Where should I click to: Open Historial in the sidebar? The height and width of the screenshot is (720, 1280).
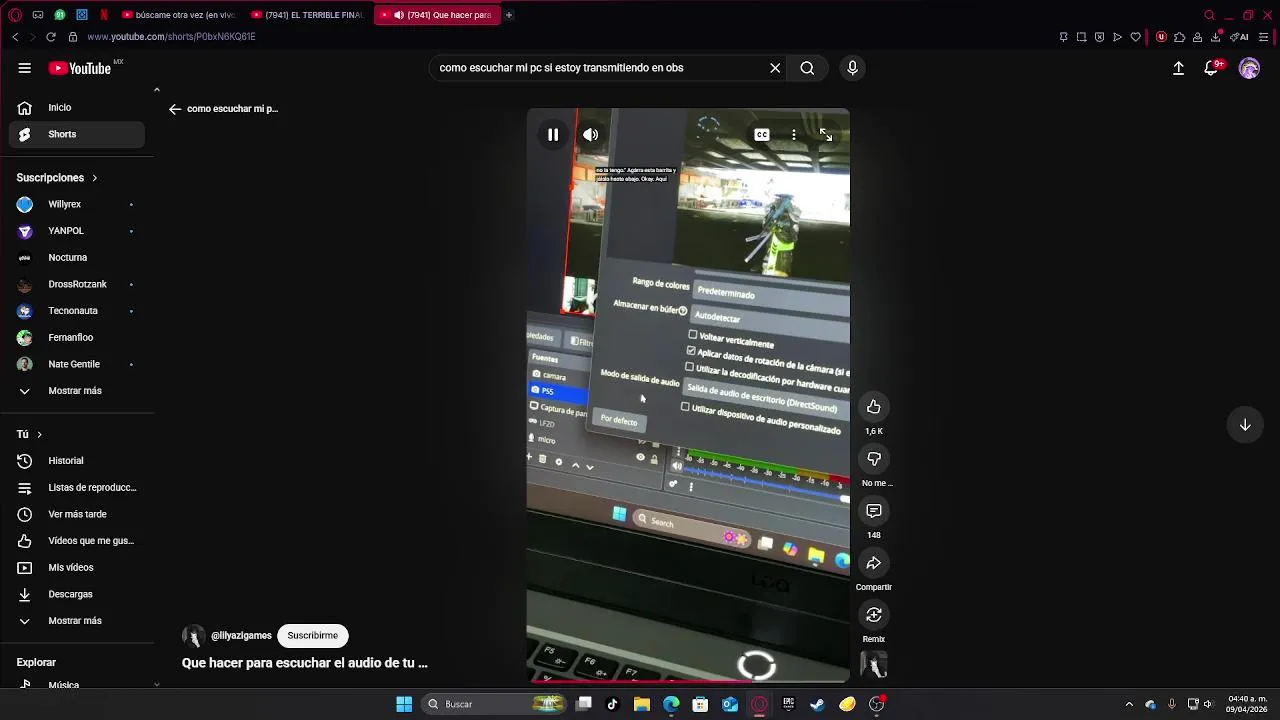click(77, 461)
